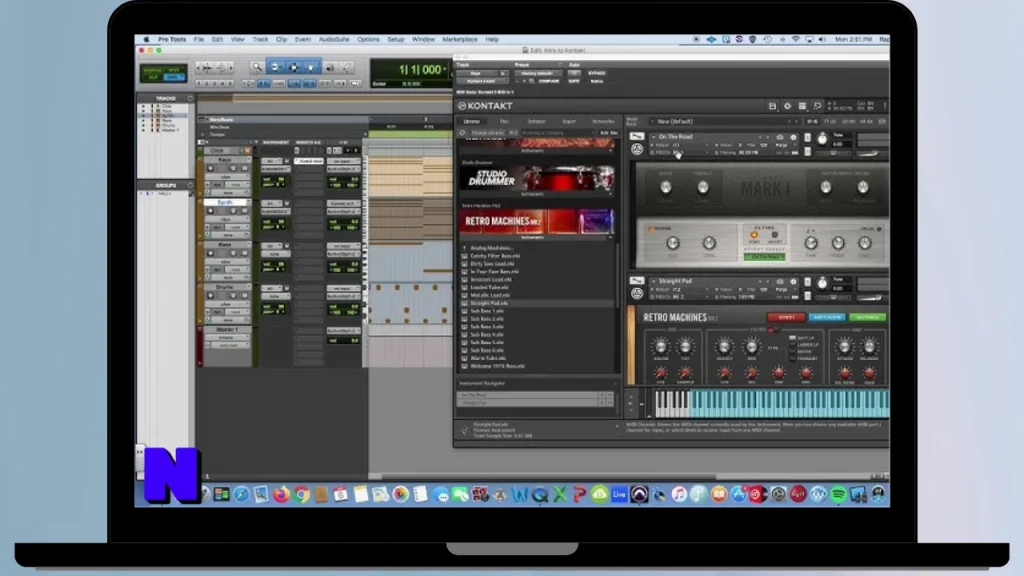Select the Pencil tool in Pro Tools

pos(346,67)
